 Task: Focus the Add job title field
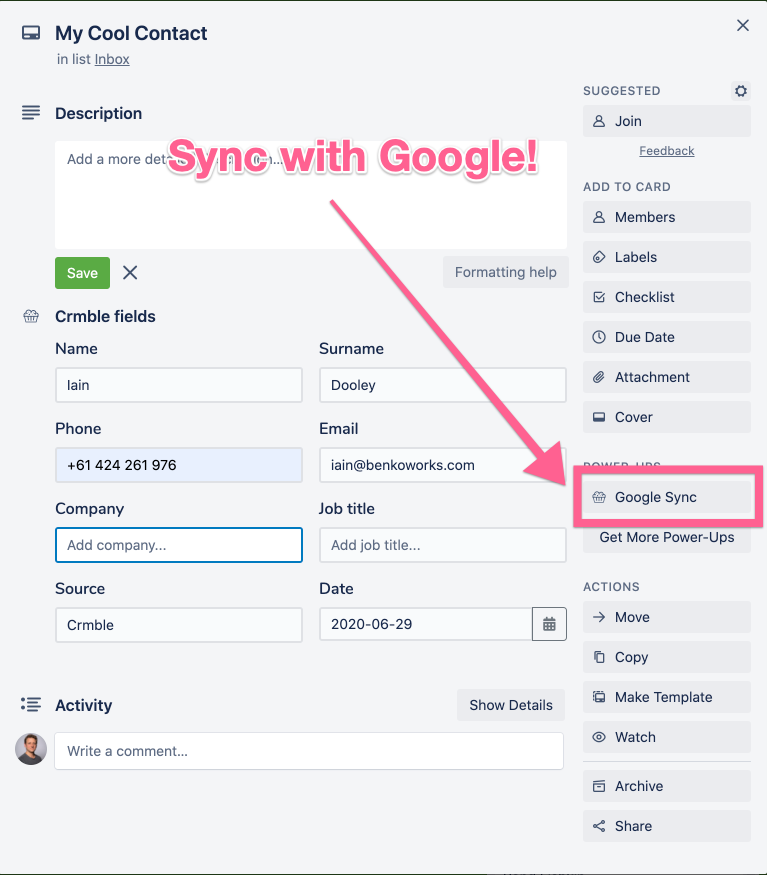(443, 545)
